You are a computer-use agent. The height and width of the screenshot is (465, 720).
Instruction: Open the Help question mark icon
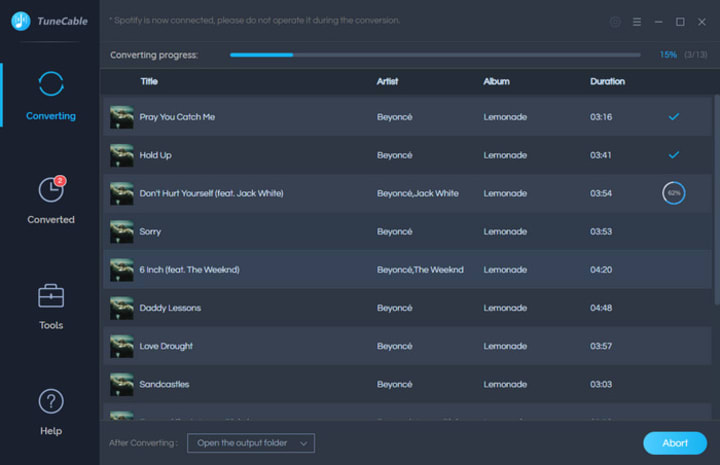coord(51,401)
